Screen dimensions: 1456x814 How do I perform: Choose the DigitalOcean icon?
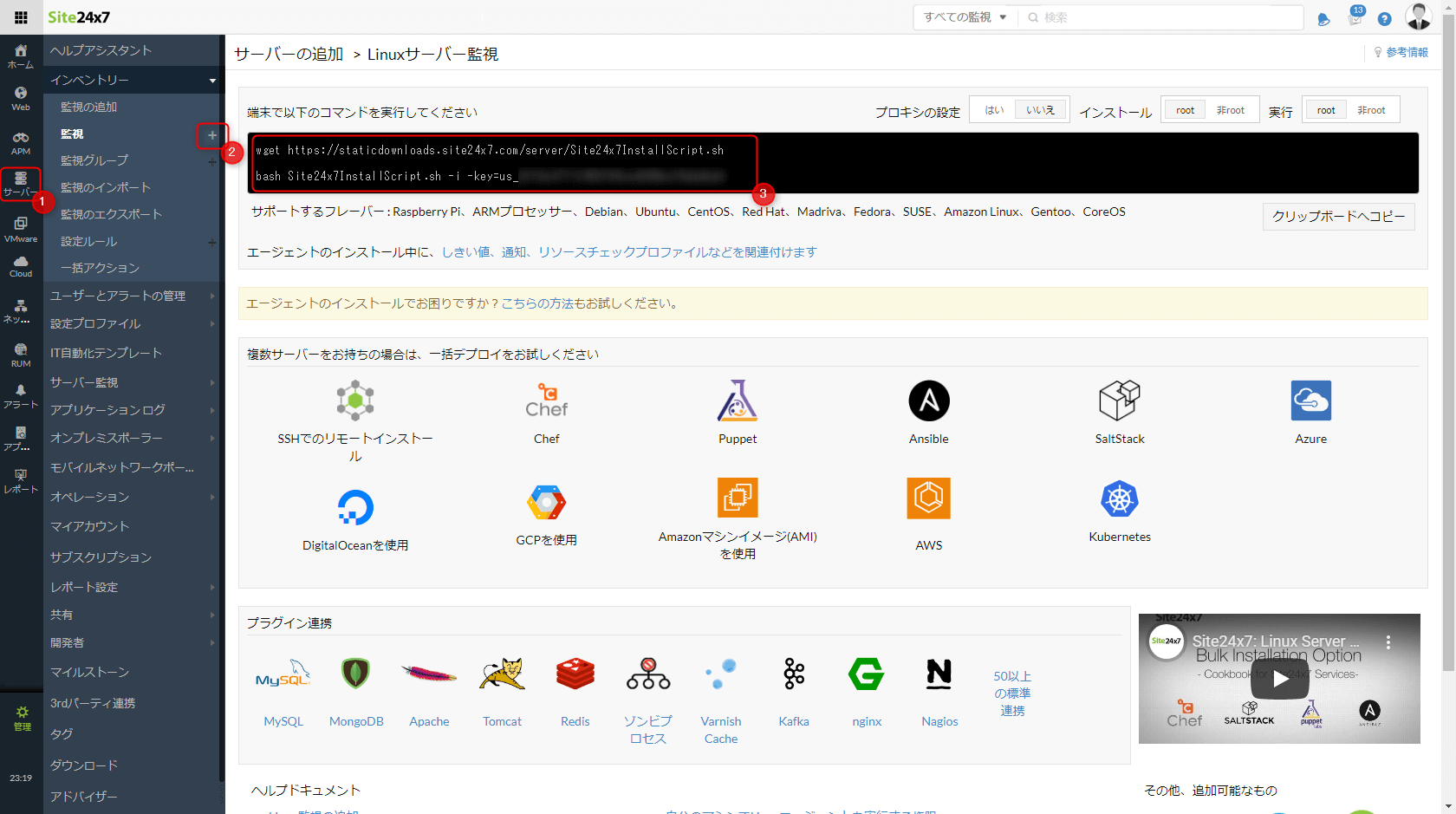pyautogui.click(x=355, y=507)
